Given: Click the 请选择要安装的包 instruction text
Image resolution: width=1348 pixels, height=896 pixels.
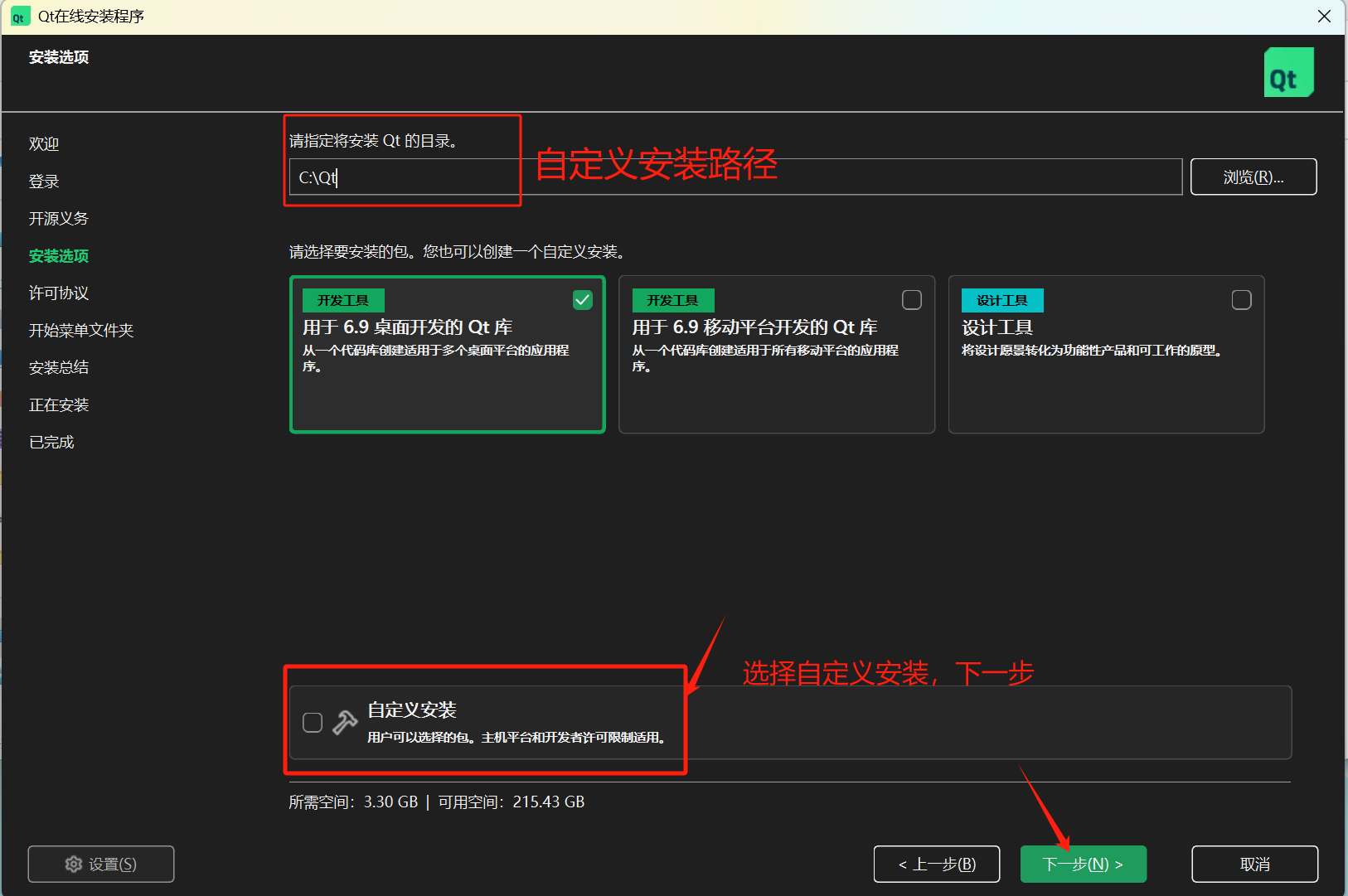Looking at the screenshot, I should coord(457,251).
